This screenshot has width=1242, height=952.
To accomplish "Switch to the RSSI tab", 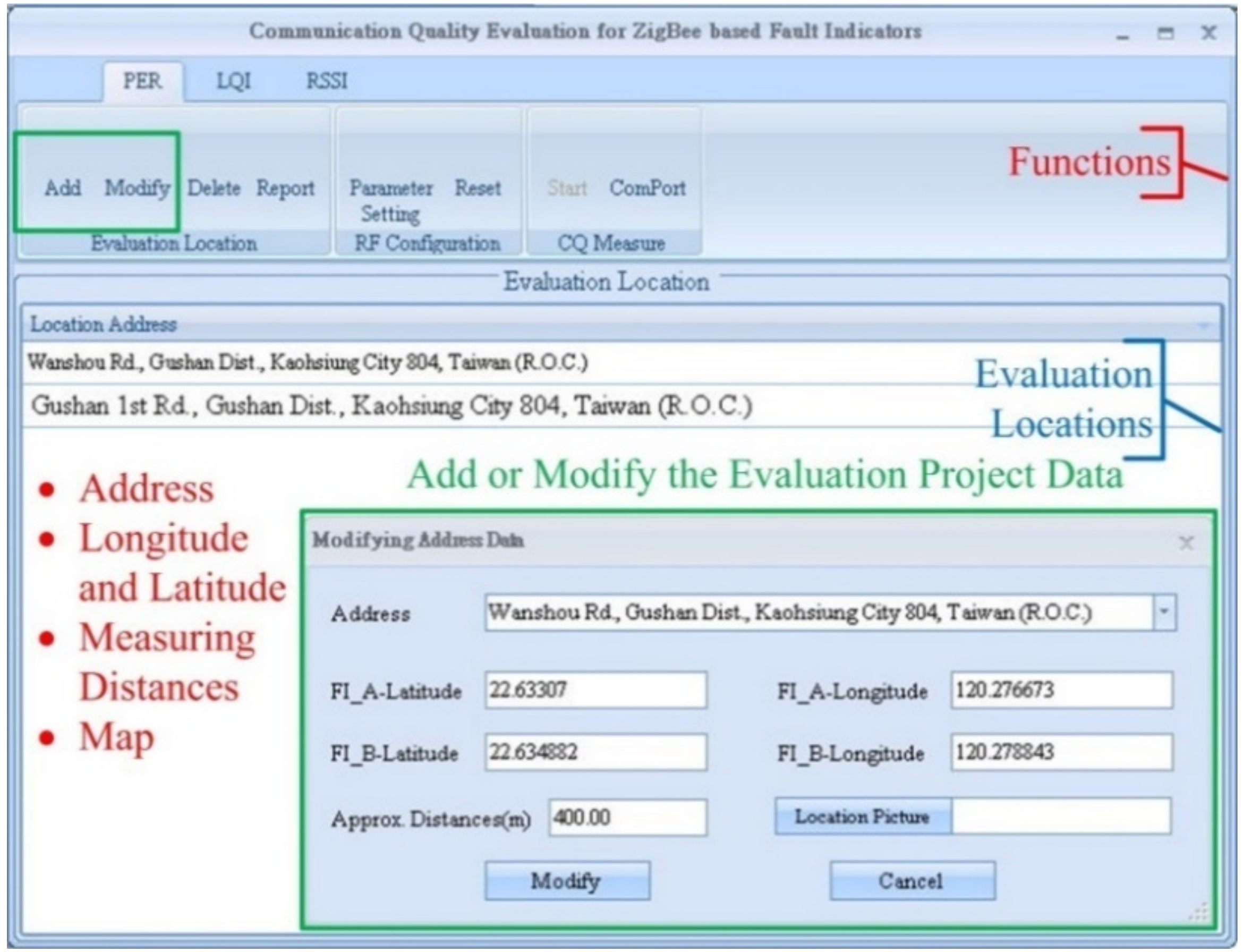I will [326, 81].
